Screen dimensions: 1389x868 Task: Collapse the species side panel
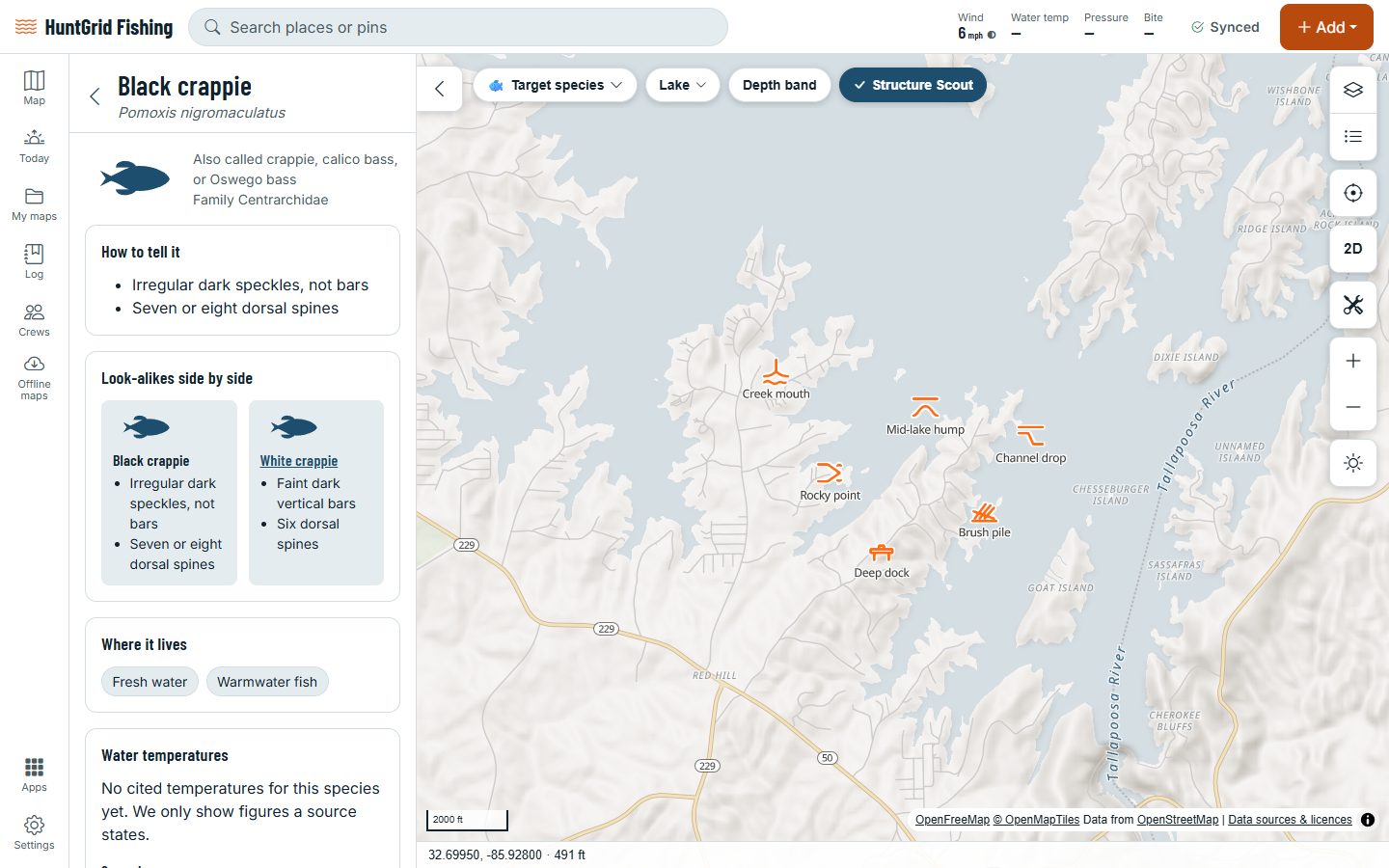pos(439,89)
